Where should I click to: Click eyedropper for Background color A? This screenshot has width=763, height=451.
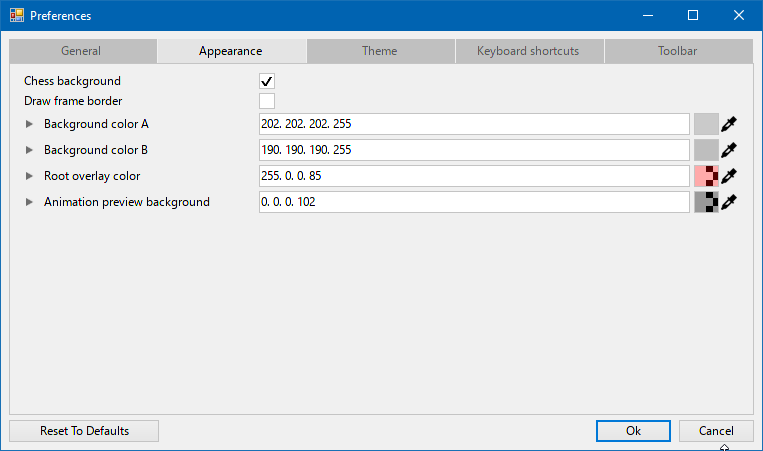[730, 124]
